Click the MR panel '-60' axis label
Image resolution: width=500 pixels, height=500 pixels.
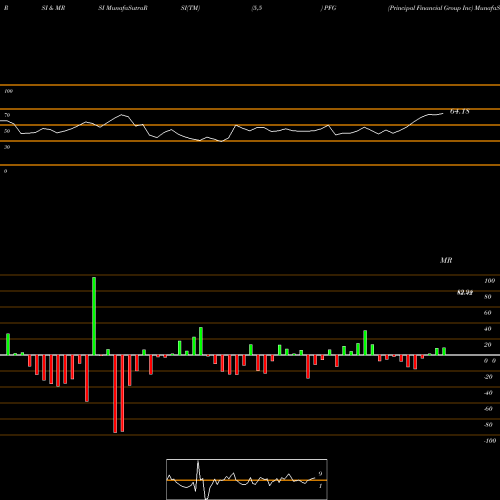(x=488, y=409)
